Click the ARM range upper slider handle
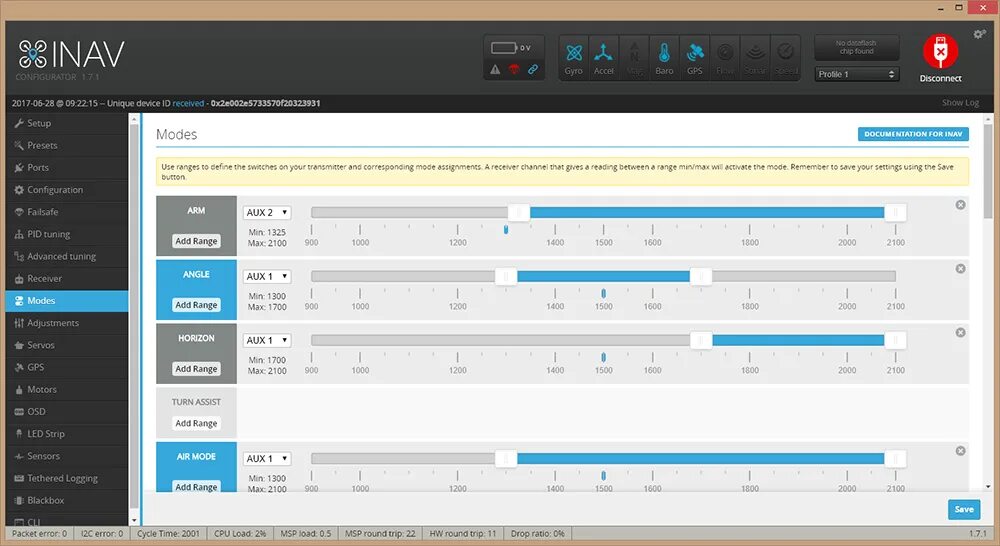1000x546 pixels. coord(895,212)
